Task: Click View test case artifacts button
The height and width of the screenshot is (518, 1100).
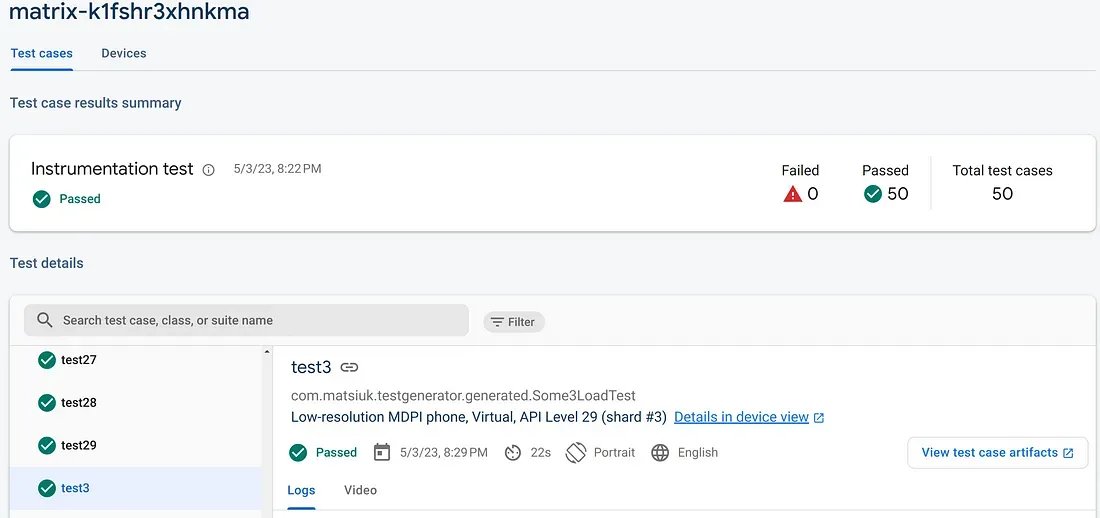Action: coord(998,453)
